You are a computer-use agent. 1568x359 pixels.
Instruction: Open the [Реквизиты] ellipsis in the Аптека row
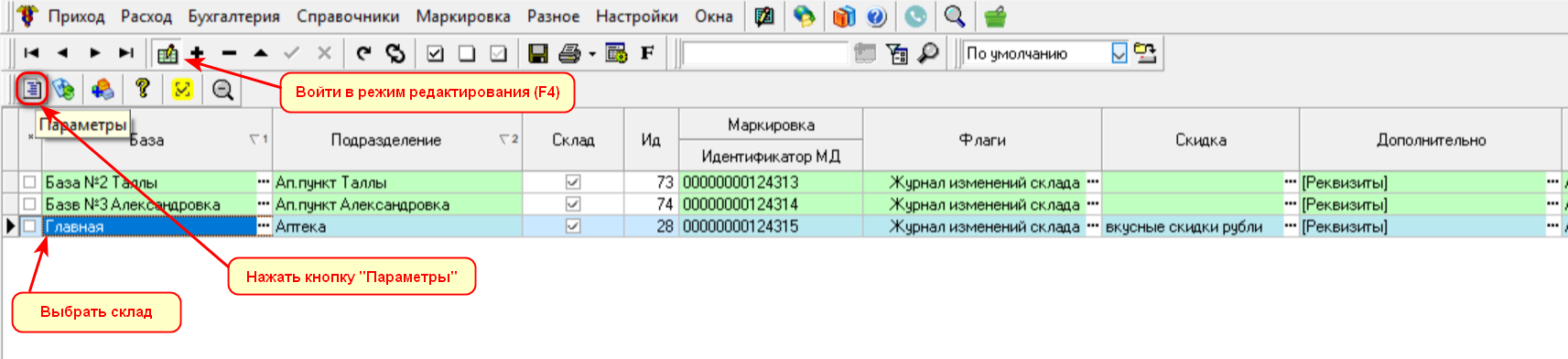(1552, 226)
